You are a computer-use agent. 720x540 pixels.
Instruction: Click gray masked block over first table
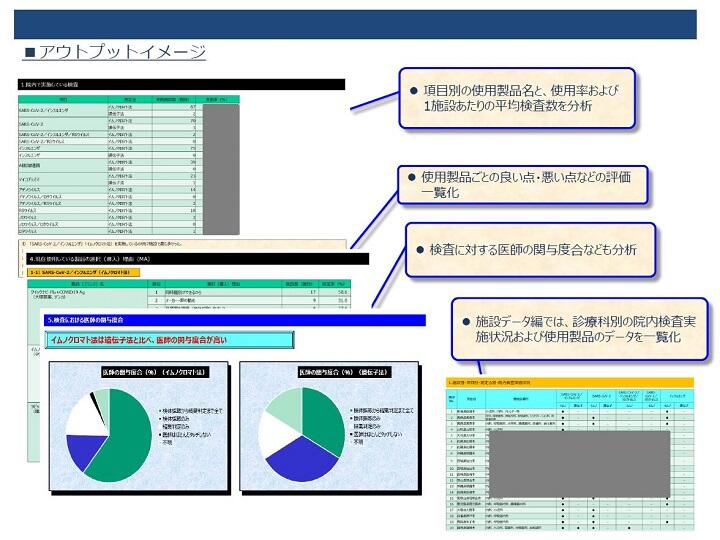pyautogui.click(x=221, y=169)
